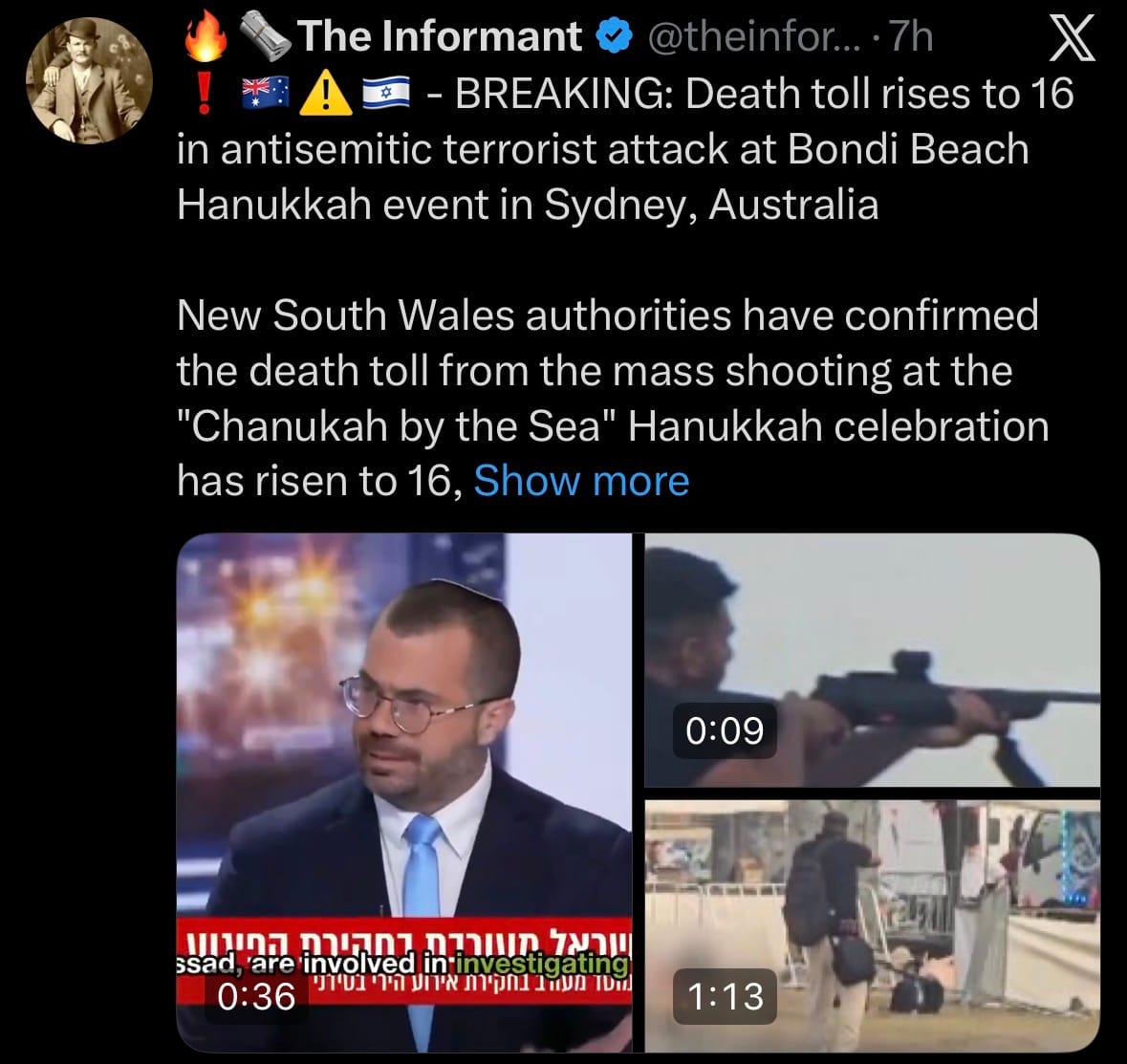The width and height of the screenshot is (1127, 1064).
Task: Click the yellow warning sign emoji
Action: tap(326, 95)
